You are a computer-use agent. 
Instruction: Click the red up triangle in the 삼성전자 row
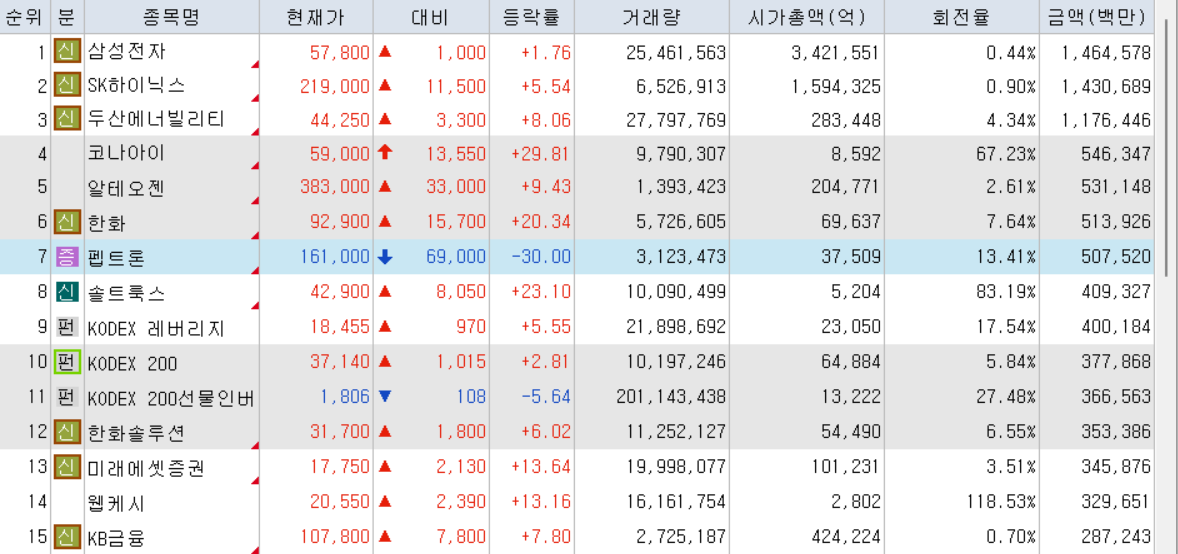[x=385, y=51]
